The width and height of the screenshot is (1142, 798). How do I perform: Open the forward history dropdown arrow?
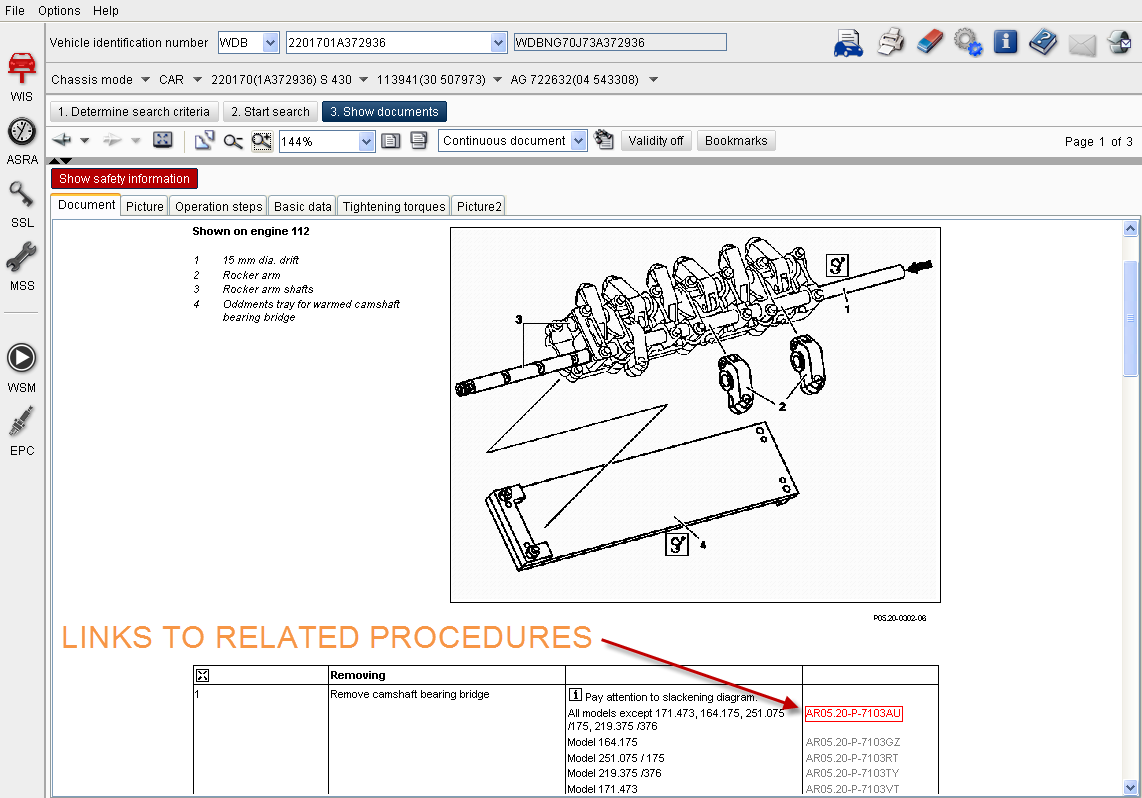135,141
